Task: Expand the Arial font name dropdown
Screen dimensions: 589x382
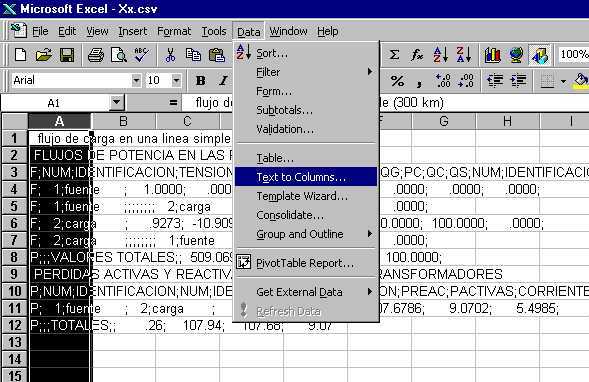Action: tap(136, 80)
